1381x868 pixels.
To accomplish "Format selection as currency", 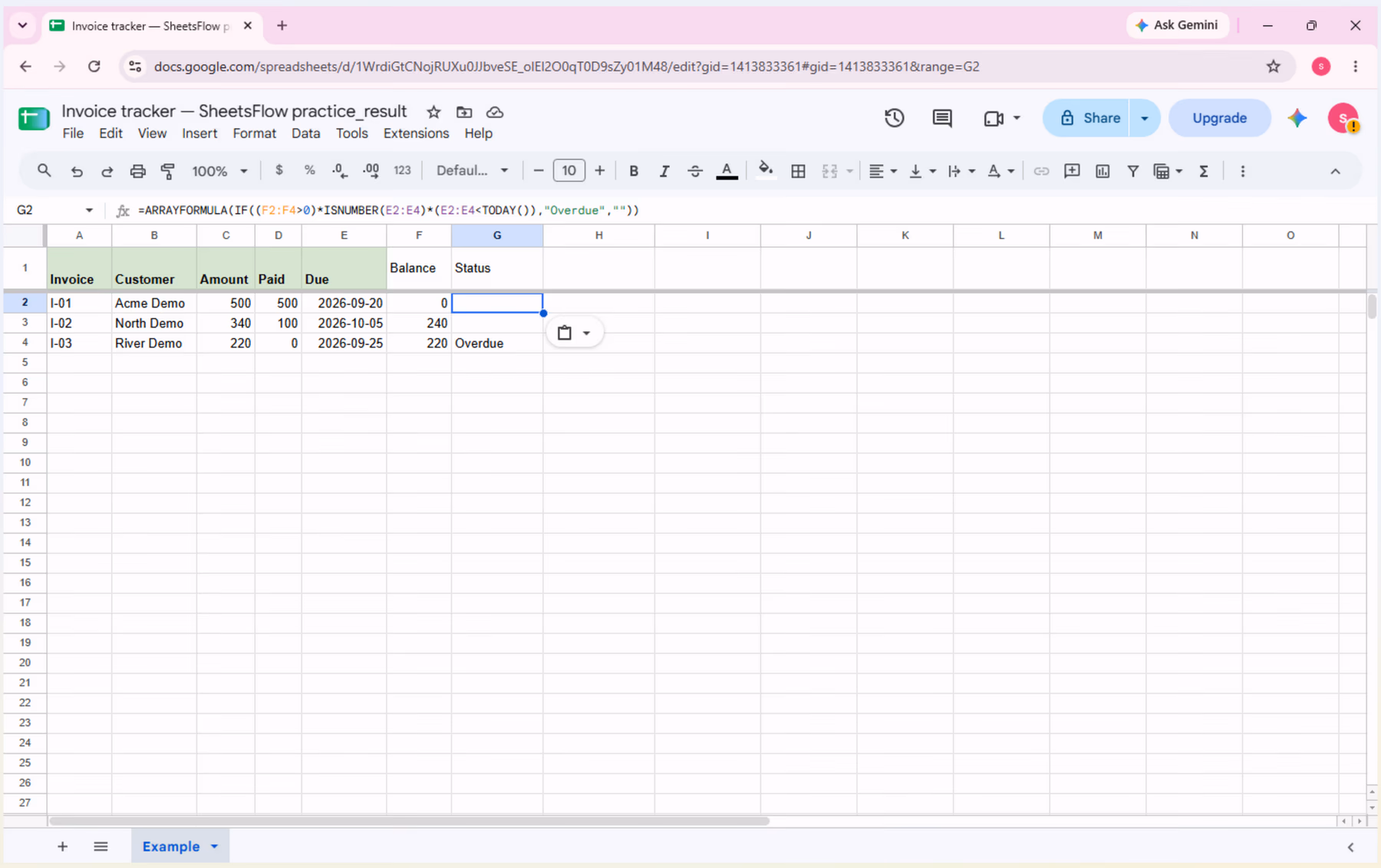I will point(279,171).
